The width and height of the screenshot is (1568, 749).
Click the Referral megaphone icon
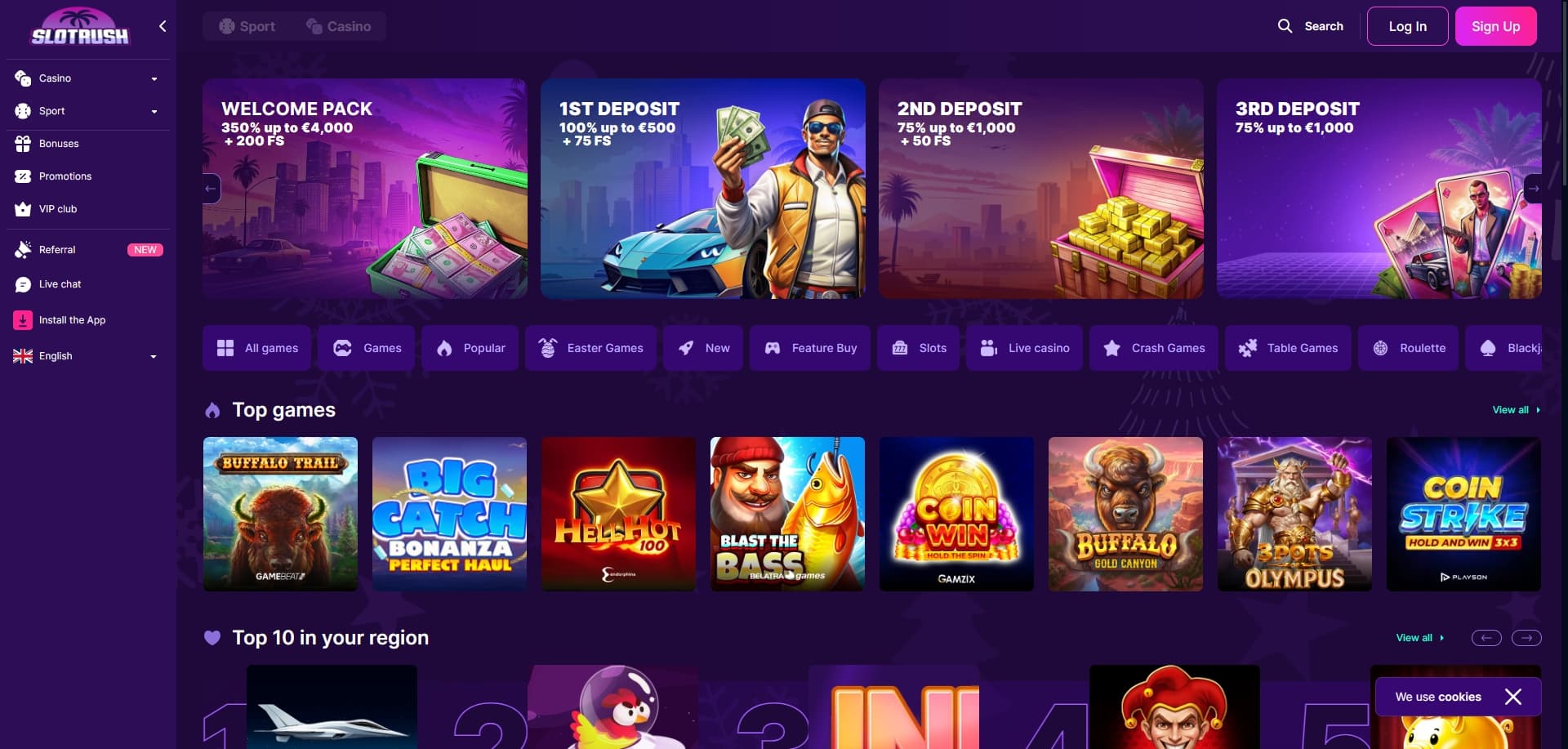tap(23, 250)
